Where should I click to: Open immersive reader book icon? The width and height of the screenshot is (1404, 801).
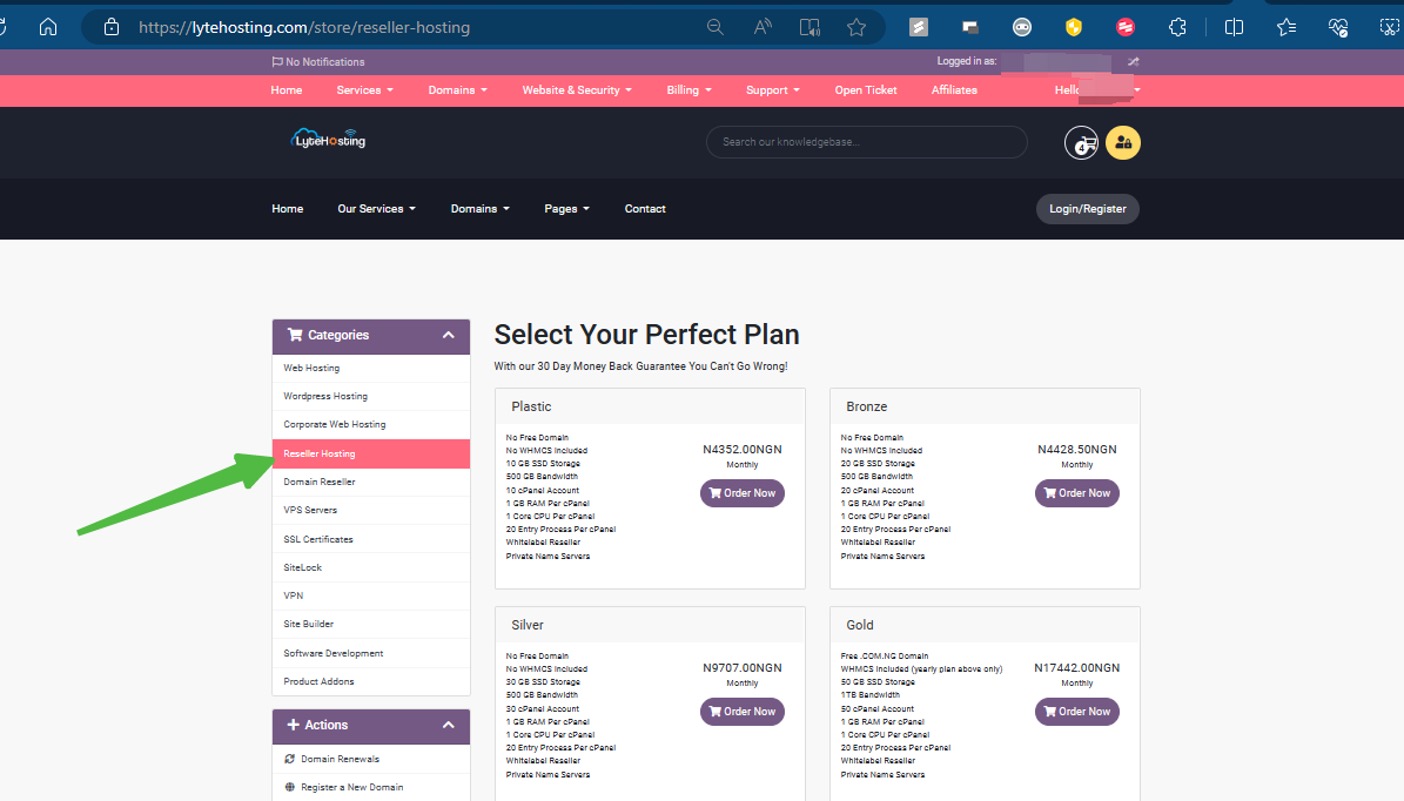[810, 27]
